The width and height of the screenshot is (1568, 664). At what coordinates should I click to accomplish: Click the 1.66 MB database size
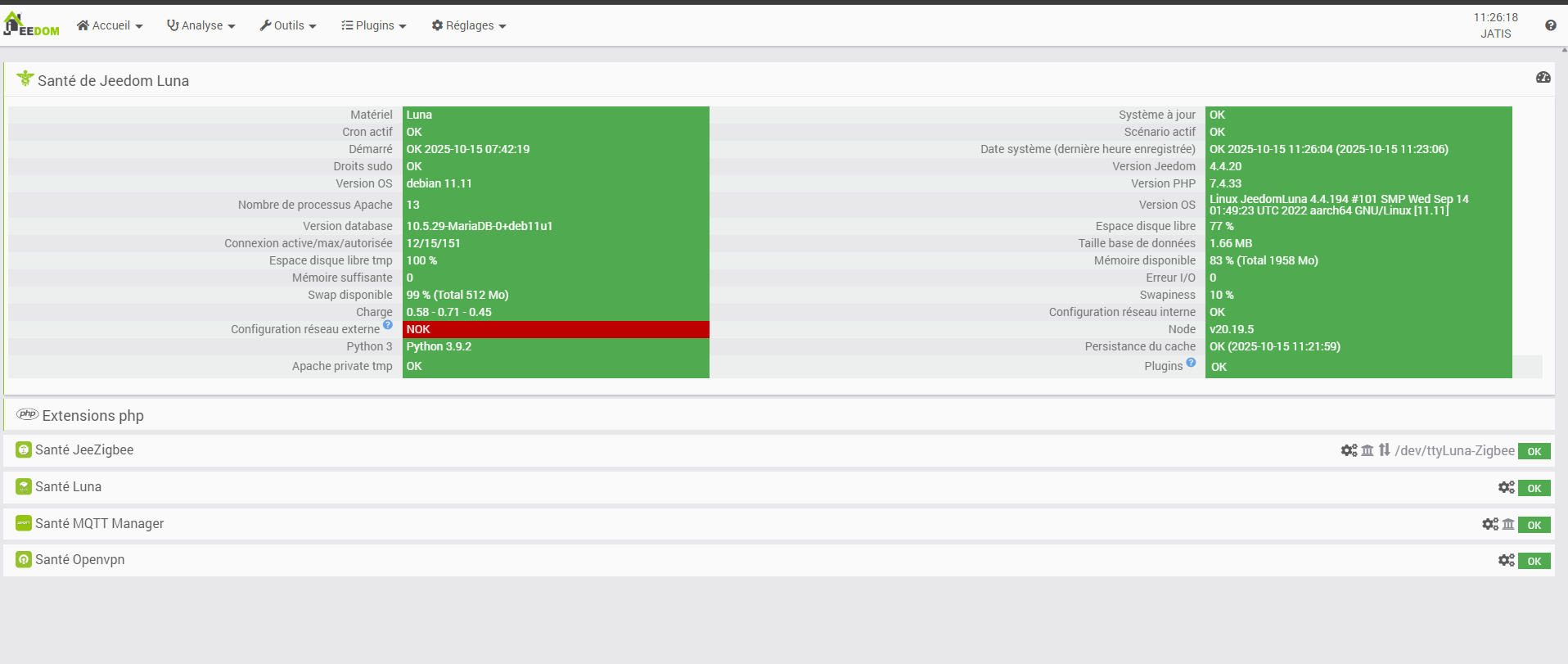point(1231,243)
